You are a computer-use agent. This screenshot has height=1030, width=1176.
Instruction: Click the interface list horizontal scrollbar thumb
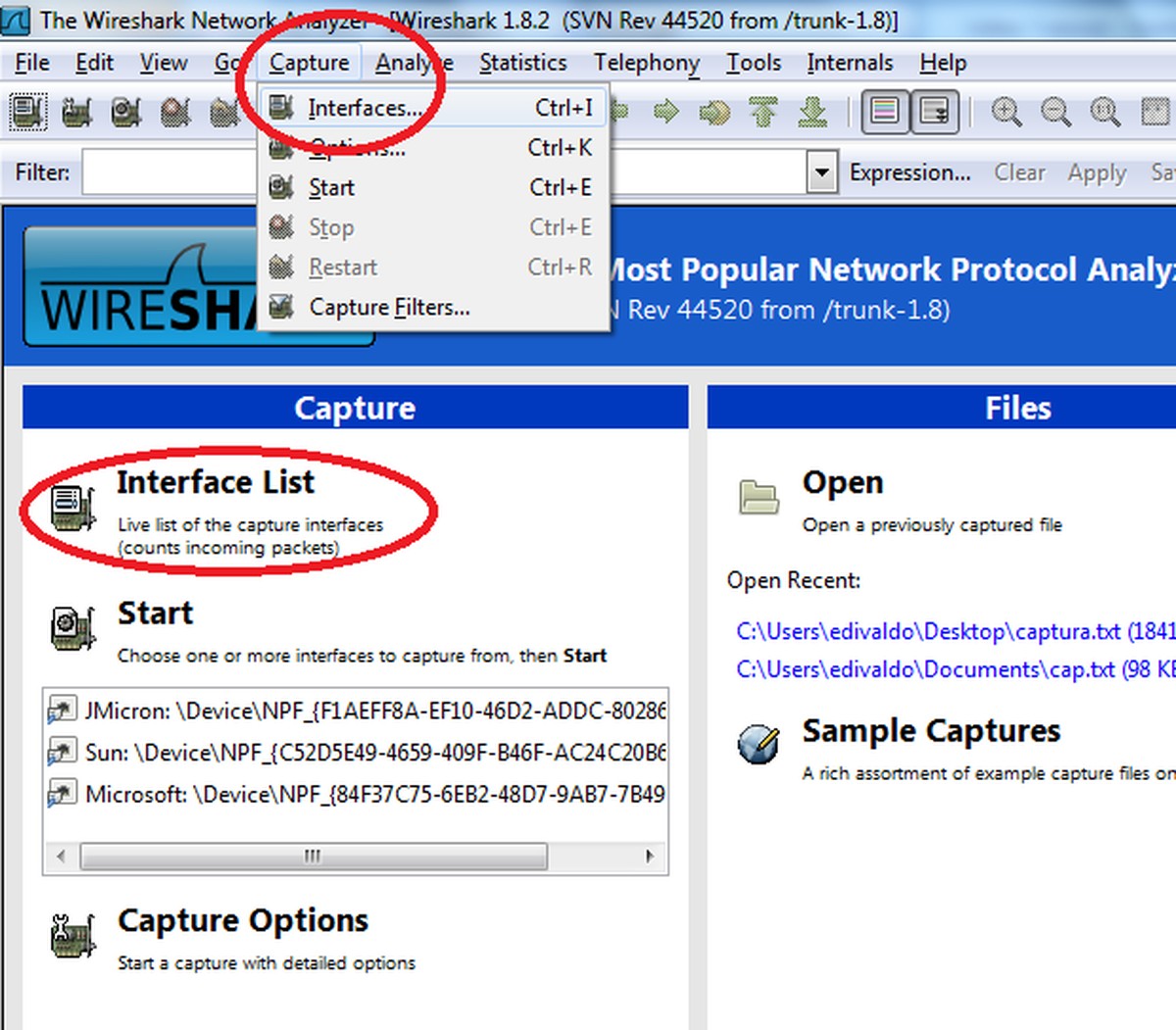pyautogui.click(x=314, y=857)
